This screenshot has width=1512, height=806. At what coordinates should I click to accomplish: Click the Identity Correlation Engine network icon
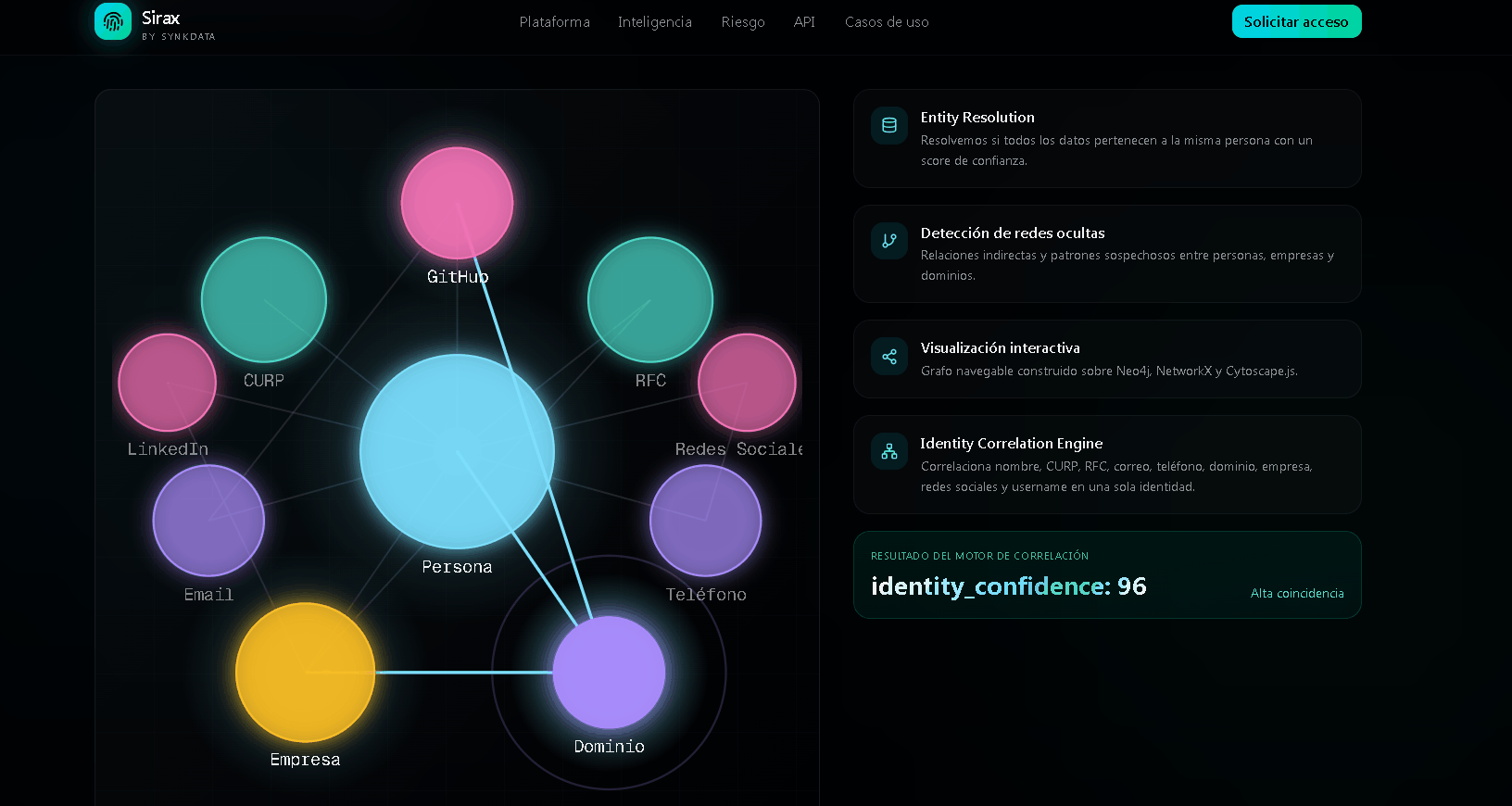889,452
